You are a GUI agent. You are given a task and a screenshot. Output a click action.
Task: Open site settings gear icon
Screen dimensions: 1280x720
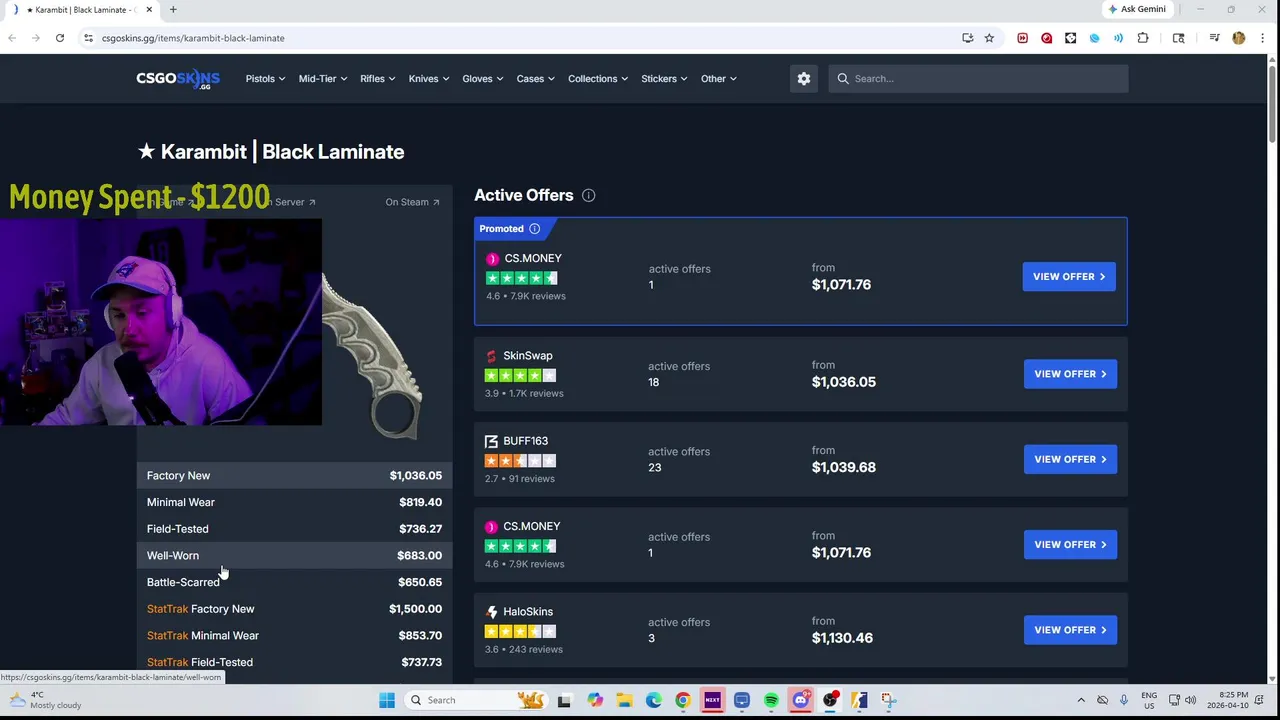tap(804, 78)
